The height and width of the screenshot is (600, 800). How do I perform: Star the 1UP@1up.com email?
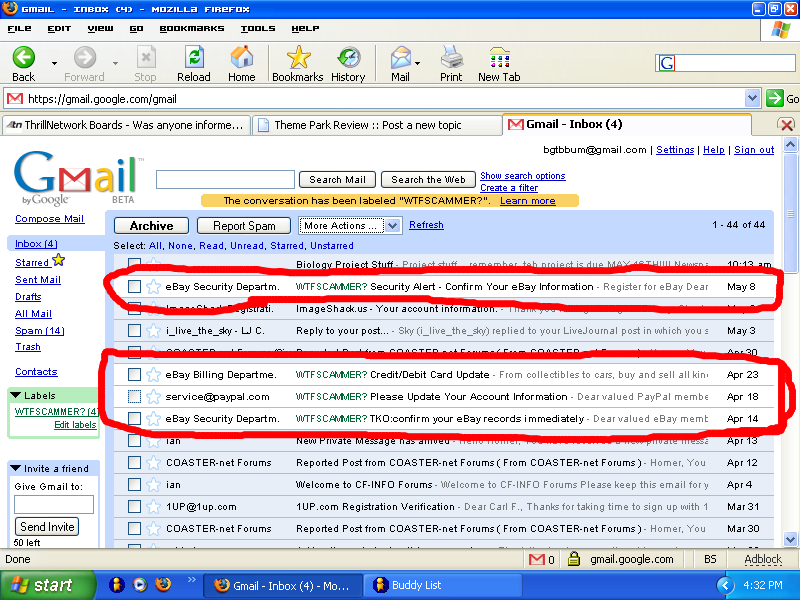pyautogui.click(x=153, y=507)
